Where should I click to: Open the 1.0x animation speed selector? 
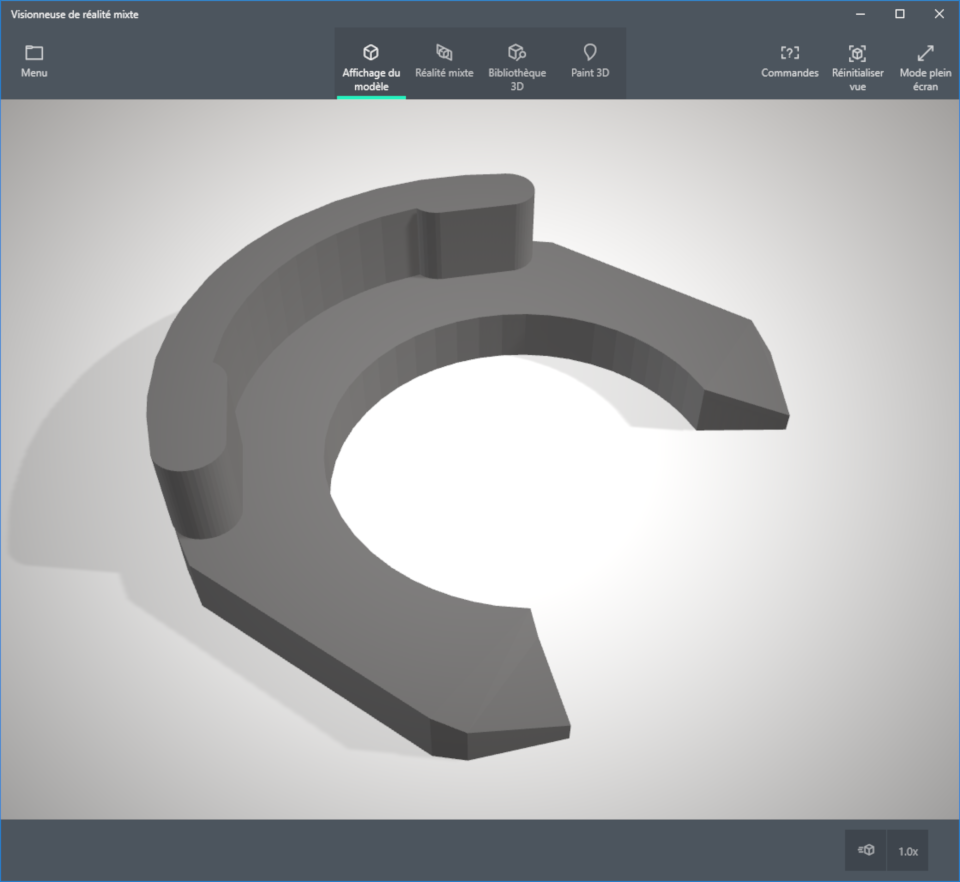[x=907, y=850]
